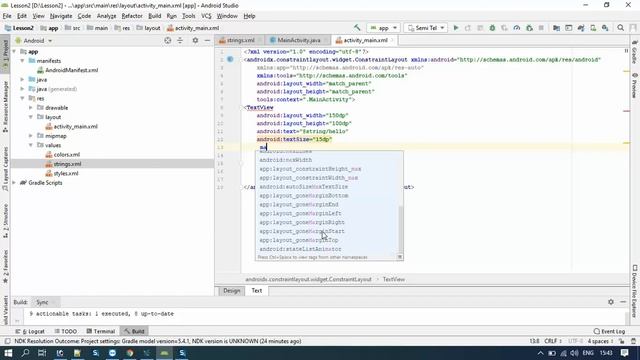Screen dimensions: 640x360
Task: Collapse the app module node
Action: click(15, 52)
